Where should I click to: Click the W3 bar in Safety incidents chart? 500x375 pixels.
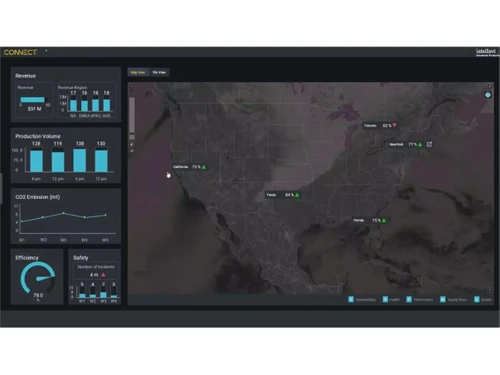[103, 294]
